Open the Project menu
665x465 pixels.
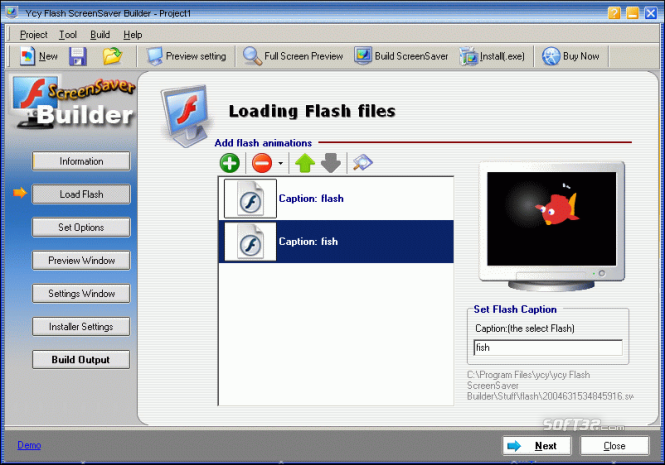pyautogui.click(x=34, y=35)
